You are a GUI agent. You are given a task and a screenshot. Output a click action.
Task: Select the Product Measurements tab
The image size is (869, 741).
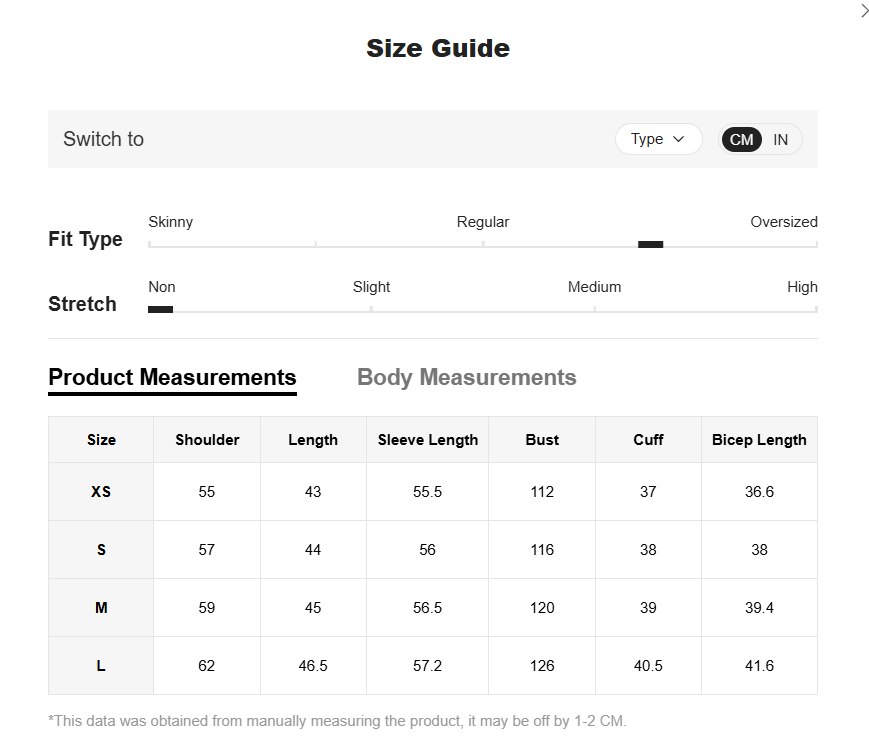(172, 377)
